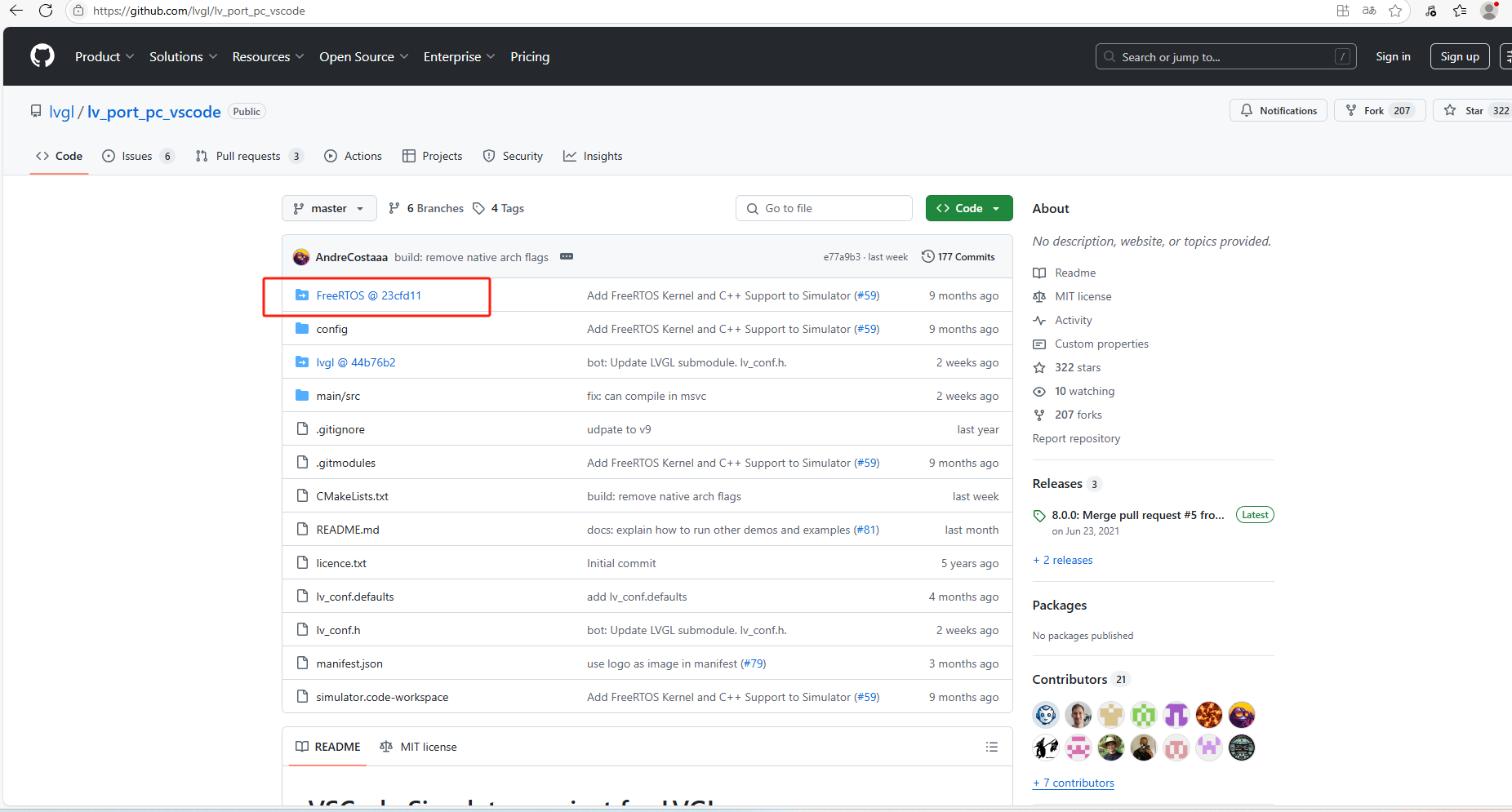Open the Security tab
1512x812 pixels.
click(x=513, y=156)
